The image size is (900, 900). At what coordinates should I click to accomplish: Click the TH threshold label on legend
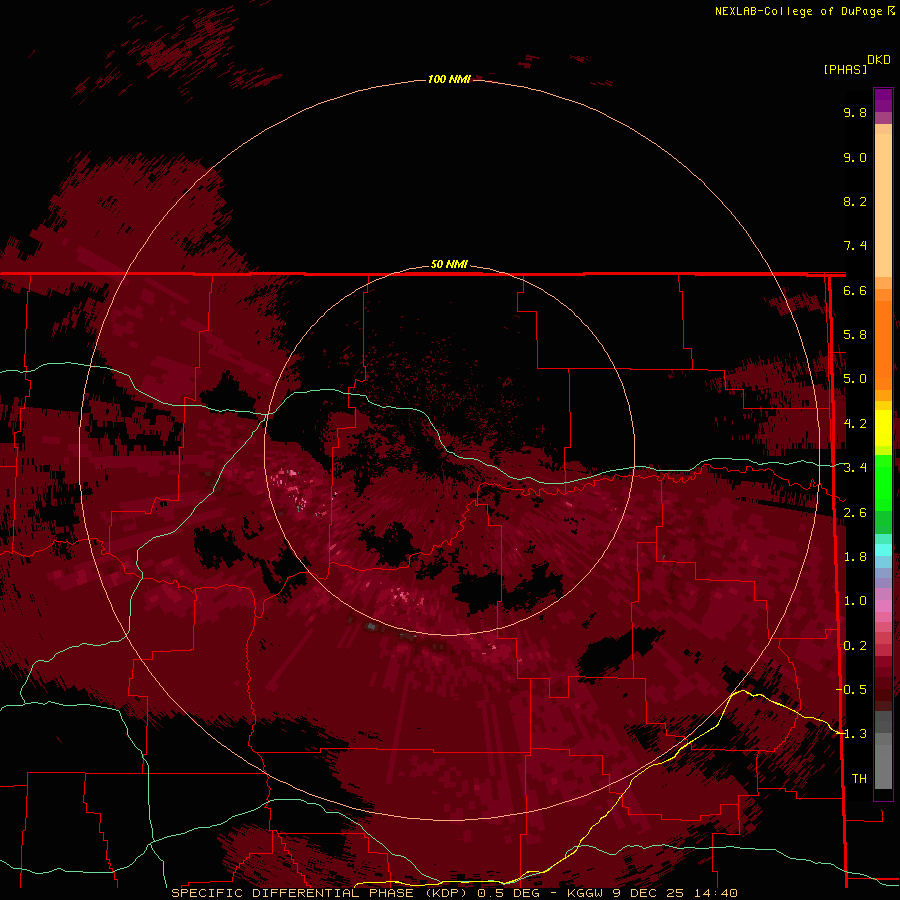coord(859,779)
